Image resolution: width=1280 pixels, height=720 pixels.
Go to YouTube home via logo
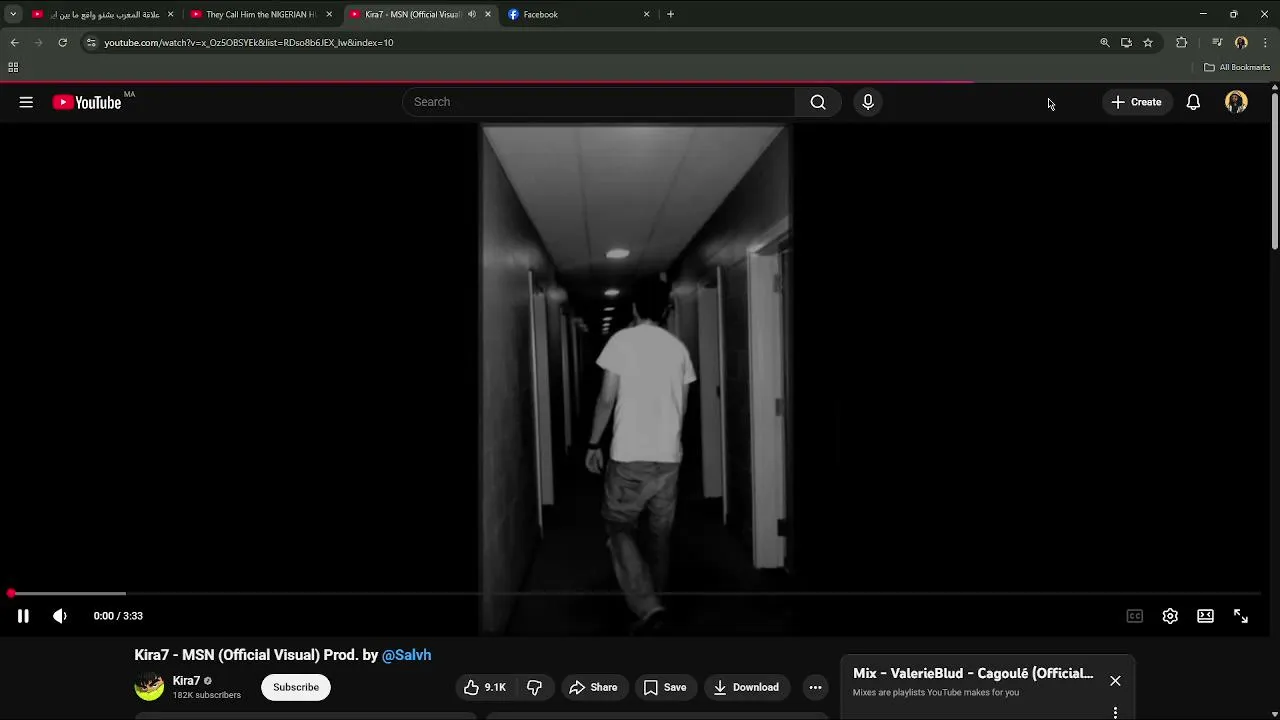87,102
